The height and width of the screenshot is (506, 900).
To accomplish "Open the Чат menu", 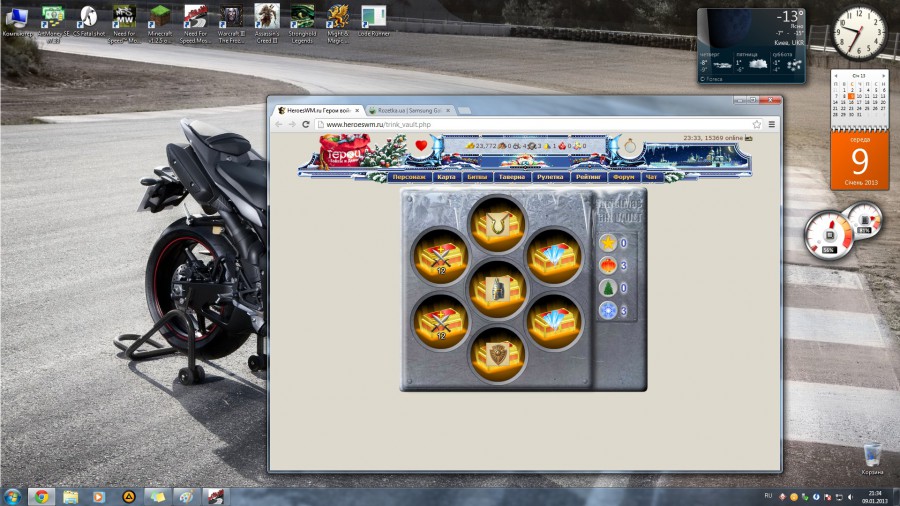I will (651, 177).
